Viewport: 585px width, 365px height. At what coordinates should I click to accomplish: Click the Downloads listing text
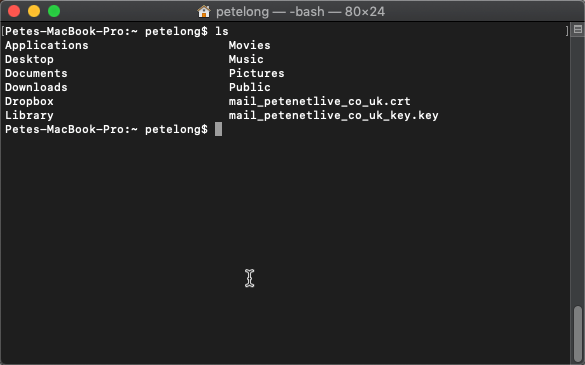point(36,87)
